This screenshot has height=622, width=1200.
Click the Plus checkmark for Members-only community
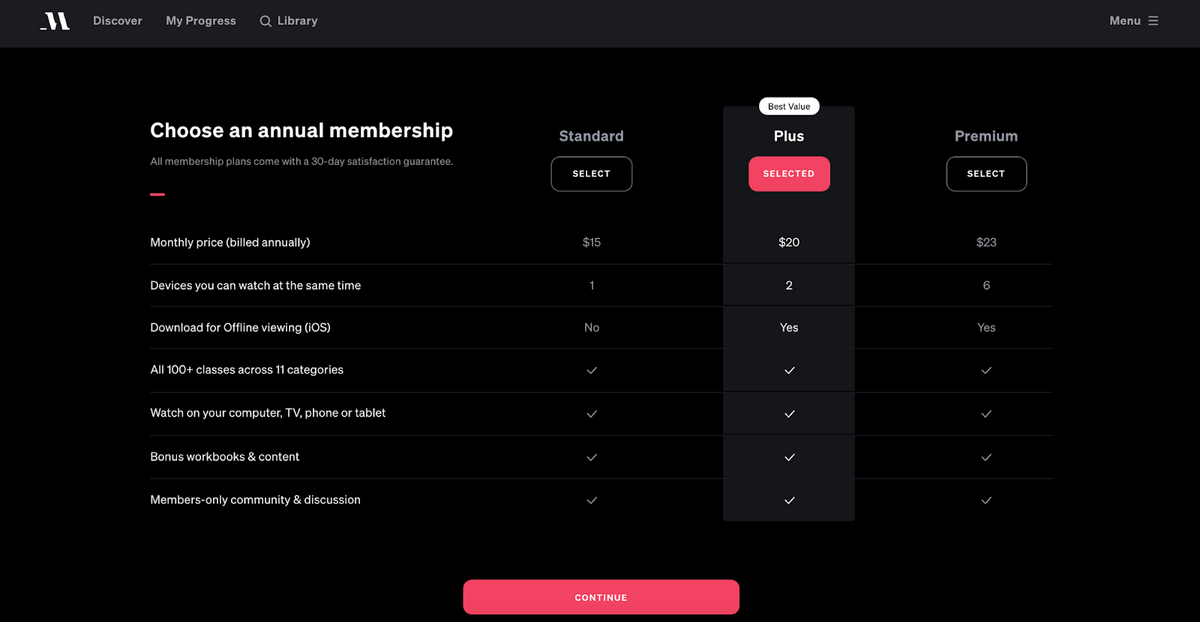789,500
